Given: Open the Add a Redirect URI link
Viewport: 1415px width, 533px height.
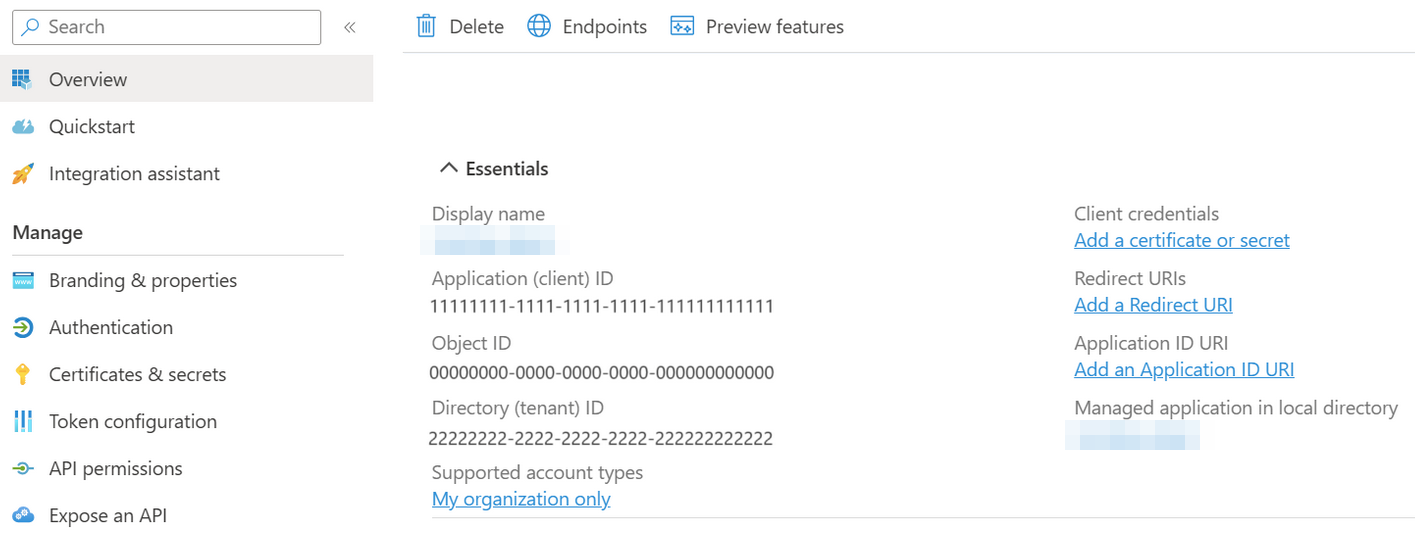Looking at the screenshot, I should click(1153, 305).
